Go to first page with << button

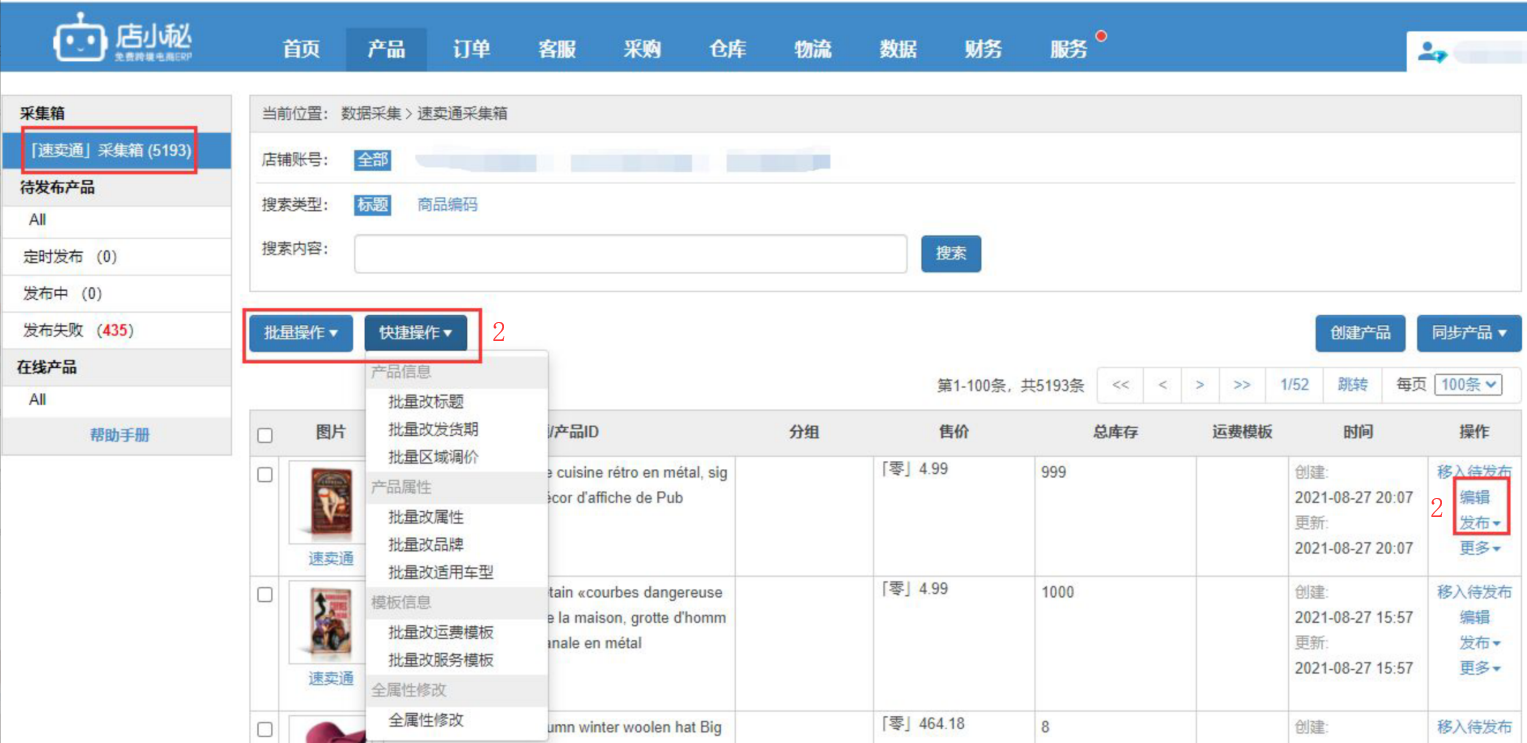tap(1121, 385)
